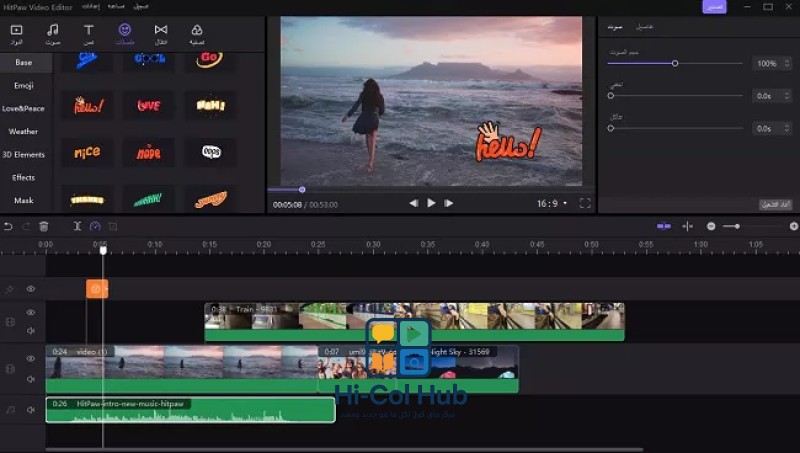Click the split clip tool icon
Image resolution: width=800 pixels, height=453 pixels.
tap(78, 227)
